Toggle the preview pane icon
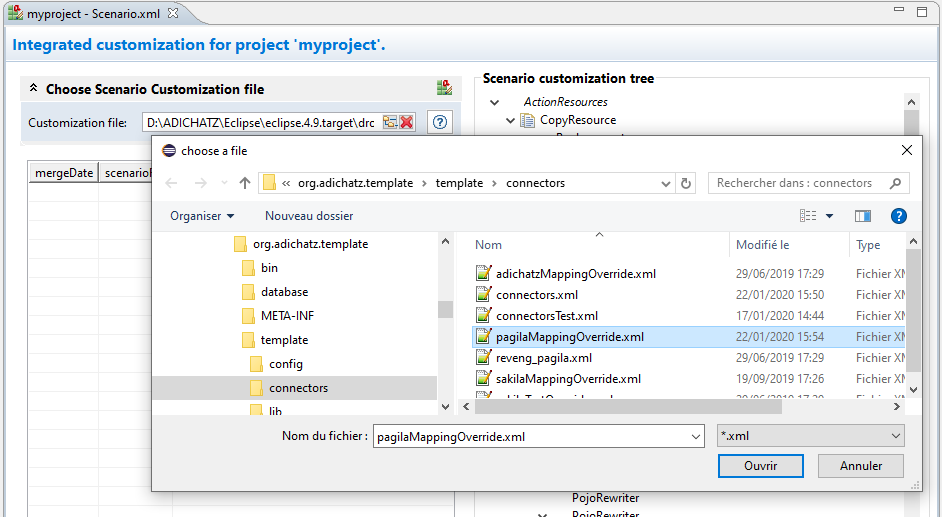Image resolution: width=942 pixels, height=517 pixels. click(863, 216)
